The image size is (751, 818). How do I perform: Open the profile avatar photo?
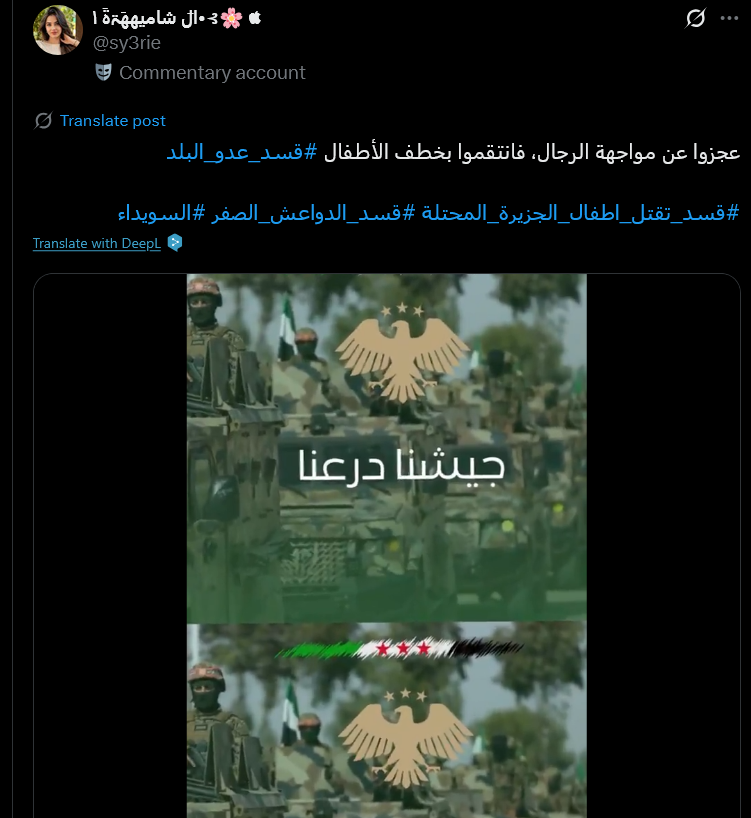[x=58, y=30]
